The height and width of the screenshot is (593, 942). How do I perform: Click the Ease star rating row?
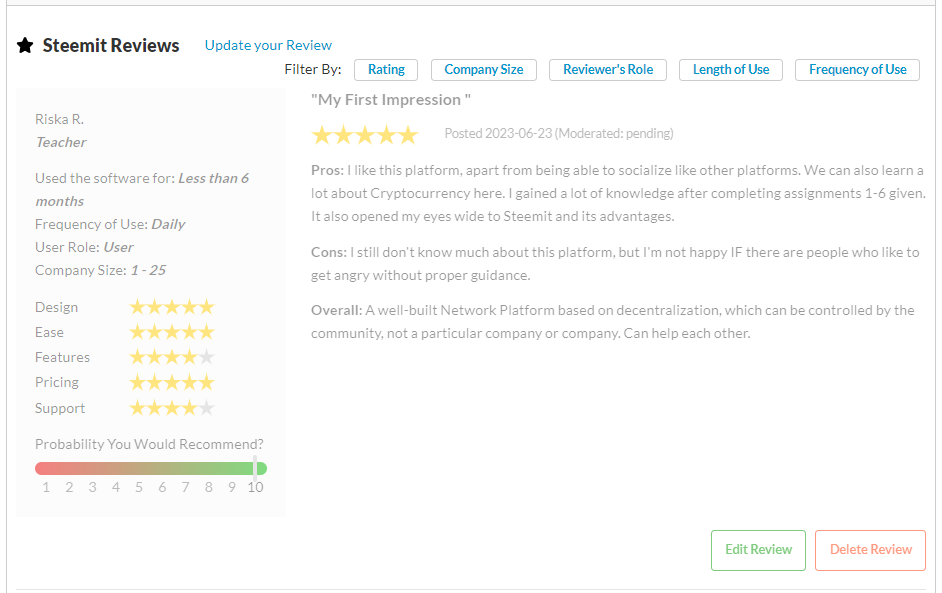pyautogui.click(x=171, y=332)
